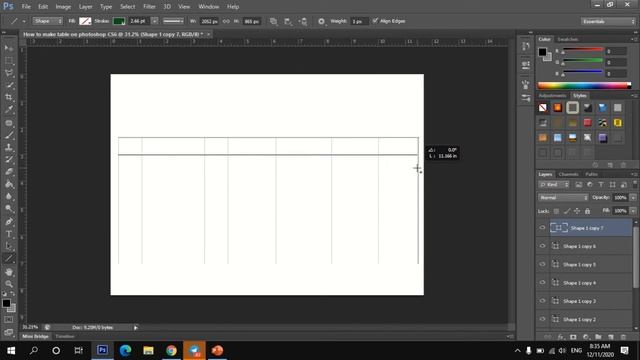Click the Shape 1 copy 7 layer thumbnail
640x360 pixels.
pyautogui.click(x=559, y=228)
